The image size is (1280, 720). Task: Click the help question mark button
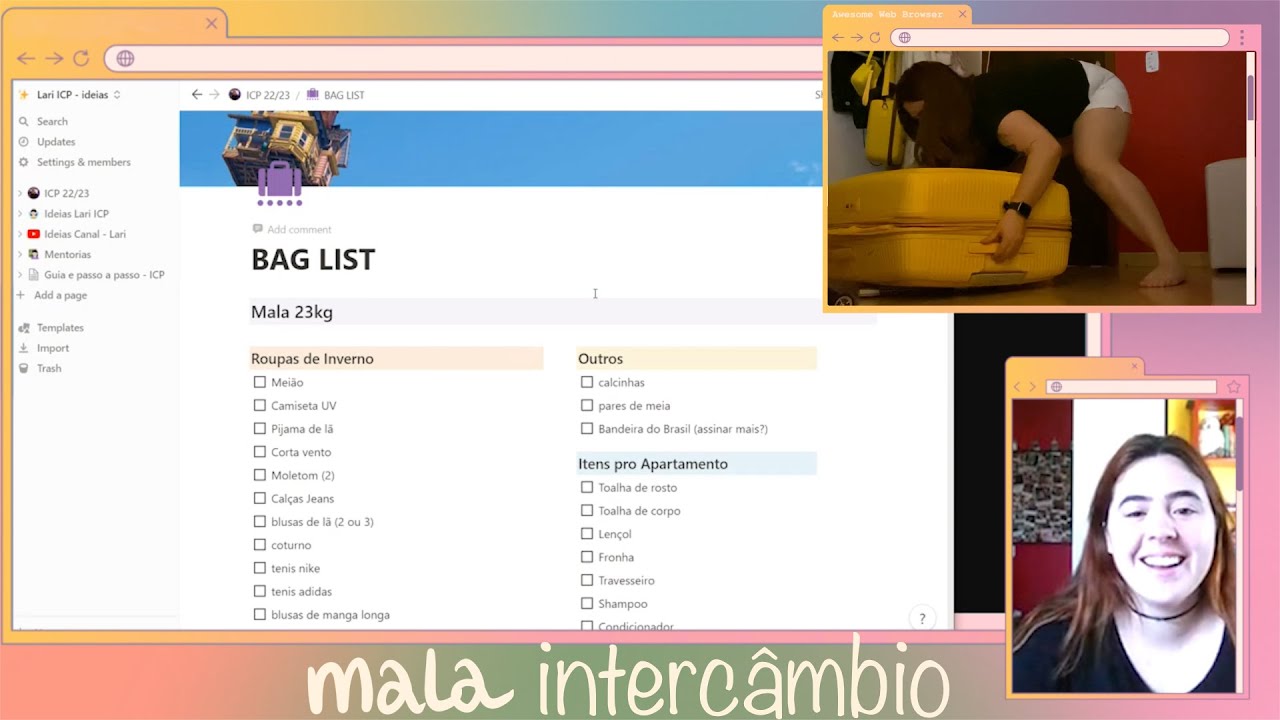coord(922,618)
